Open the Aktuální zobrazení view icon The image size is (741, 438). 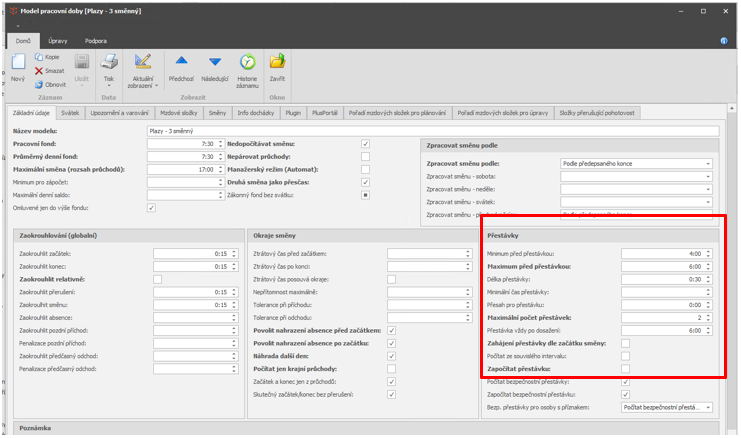click(x=142, y=62)
